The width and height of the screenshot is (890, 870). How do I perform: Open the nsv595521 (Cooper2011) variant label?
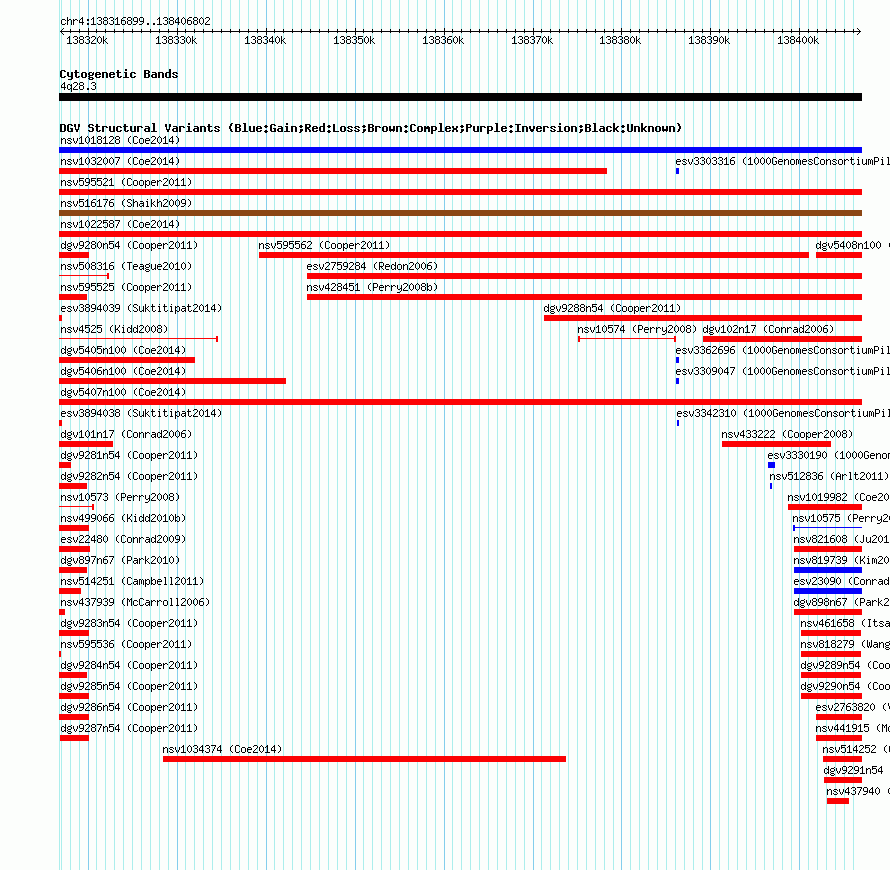[126, 182]
